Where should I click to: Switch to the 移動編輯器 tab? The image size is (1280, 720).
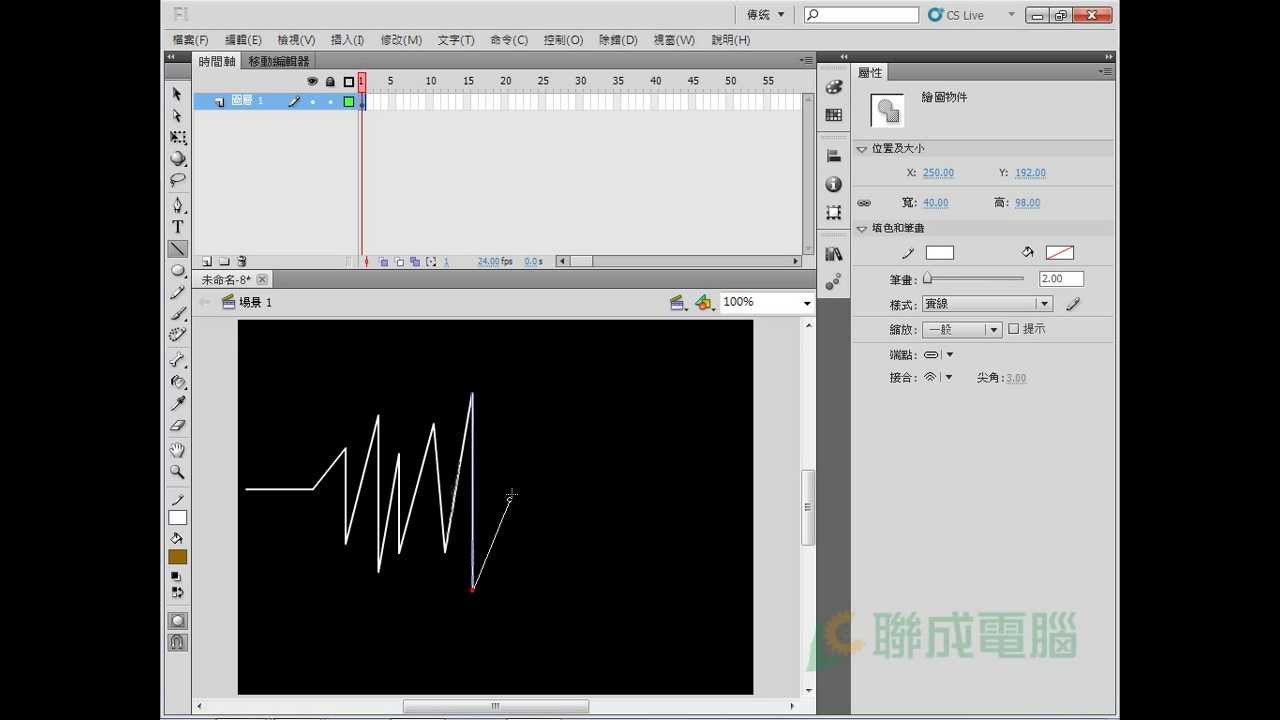tap(279, 61)
